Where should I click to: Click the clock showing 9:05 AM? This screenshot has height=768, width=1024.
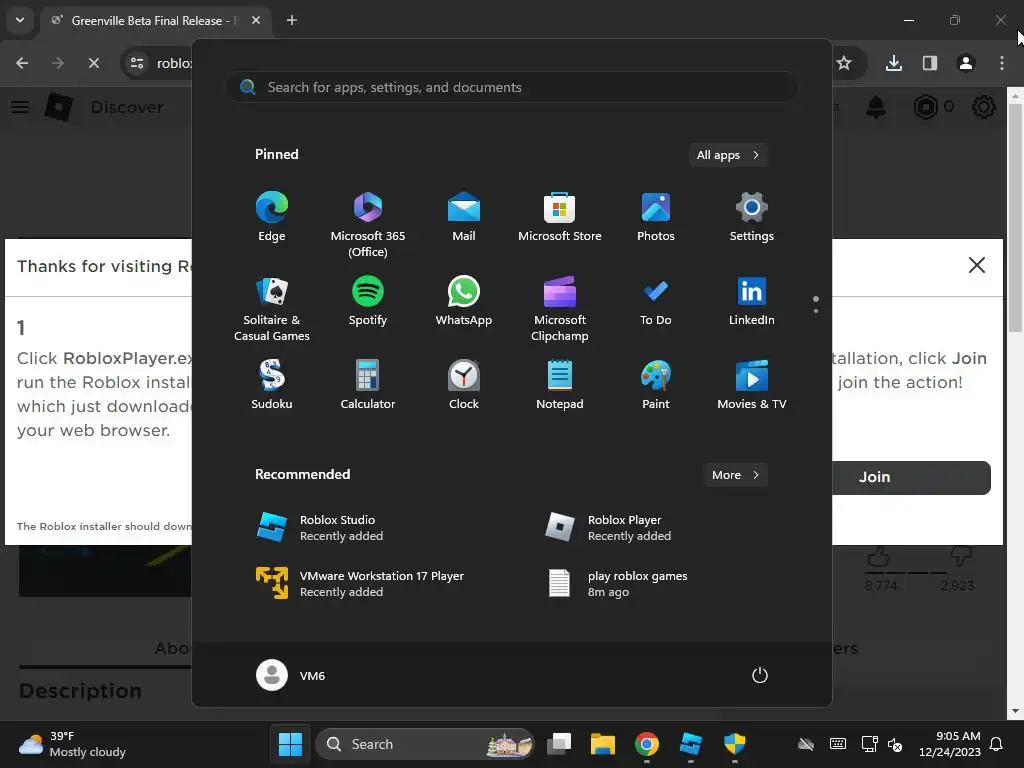[x=950, y=744]
